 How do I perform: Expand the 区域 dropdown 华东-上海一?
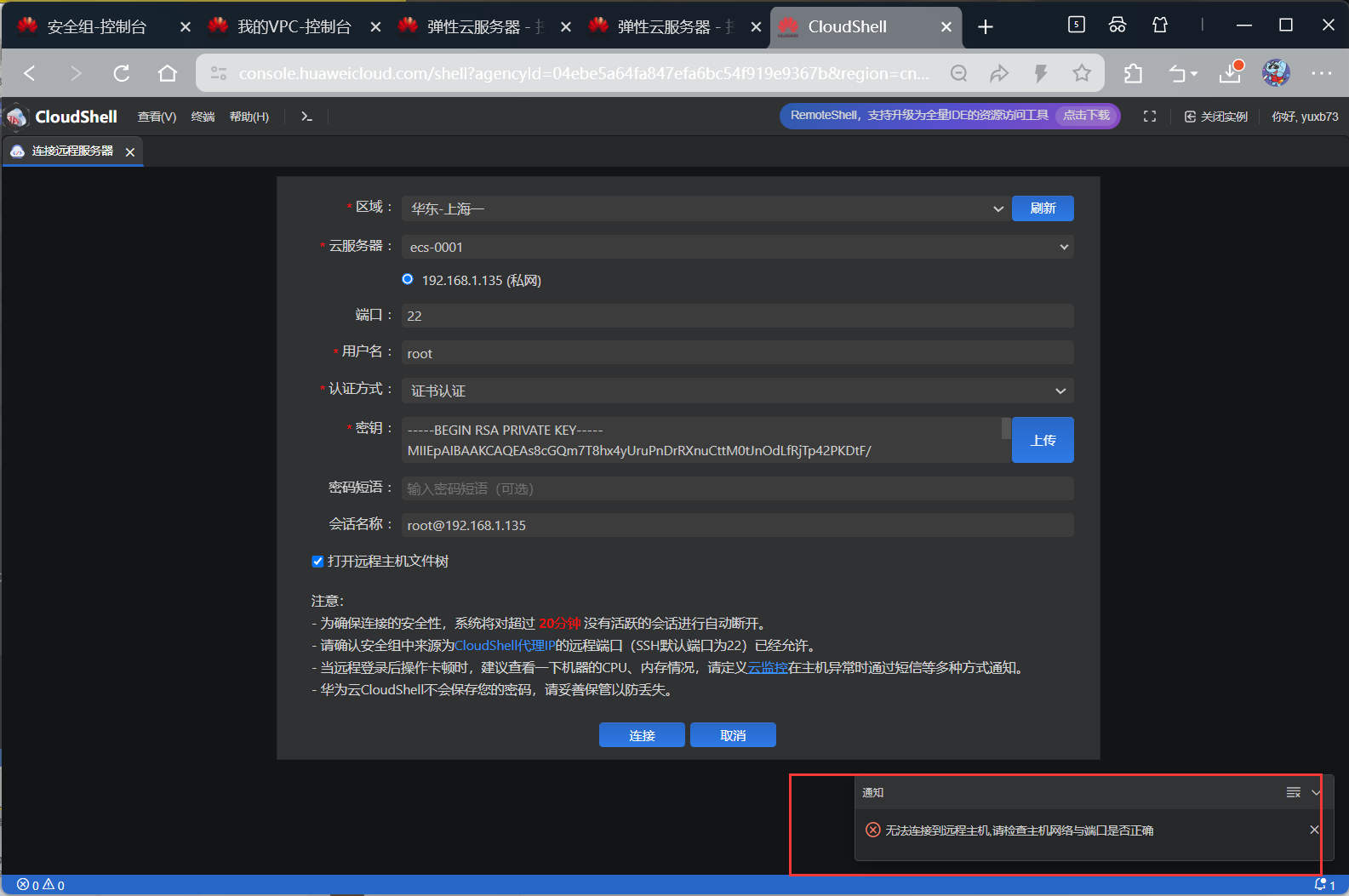706,208
